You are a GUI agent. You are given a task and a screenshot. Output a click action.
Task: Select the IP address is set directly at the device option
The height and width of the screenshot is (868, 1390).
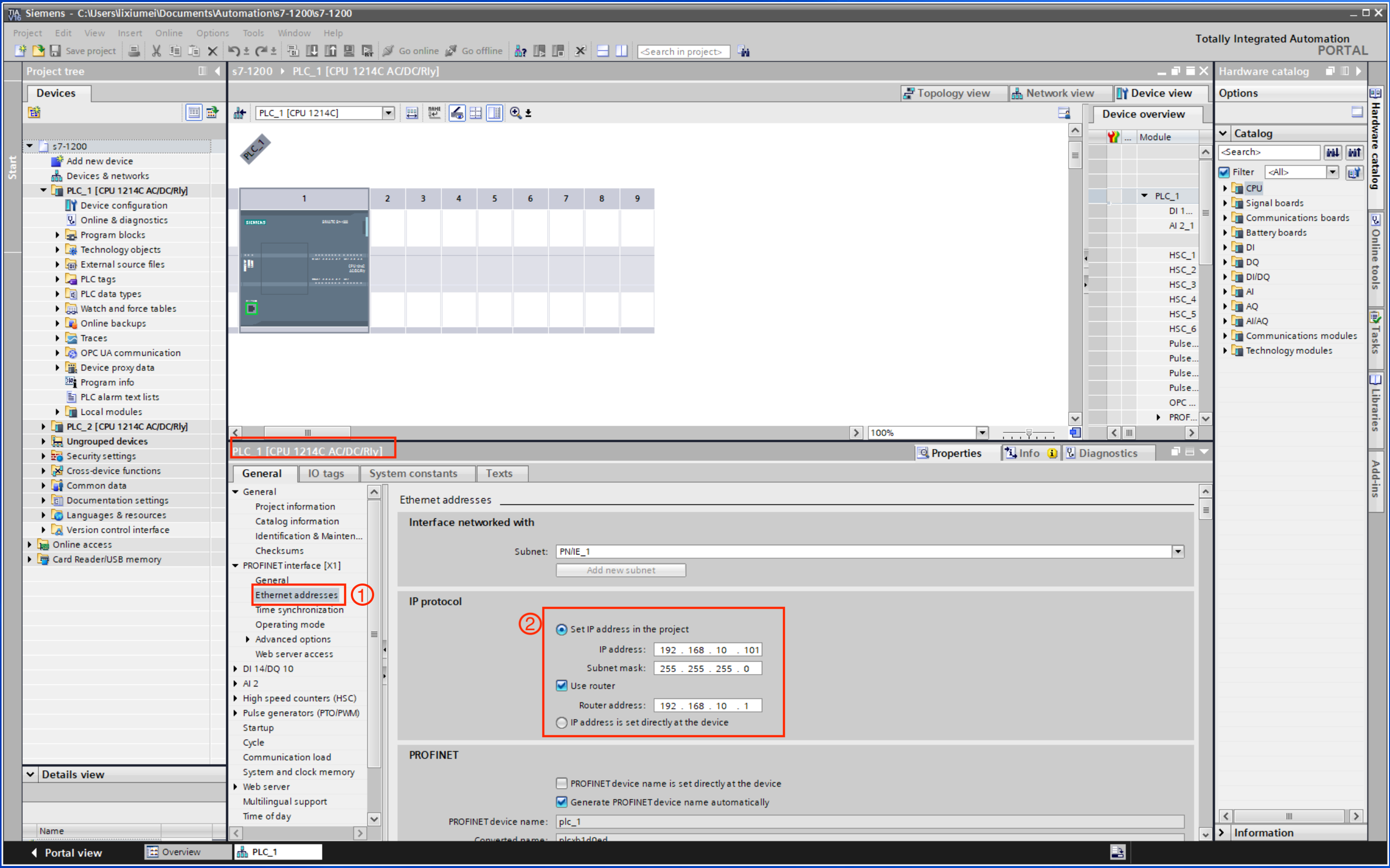(x=561, y=722)
